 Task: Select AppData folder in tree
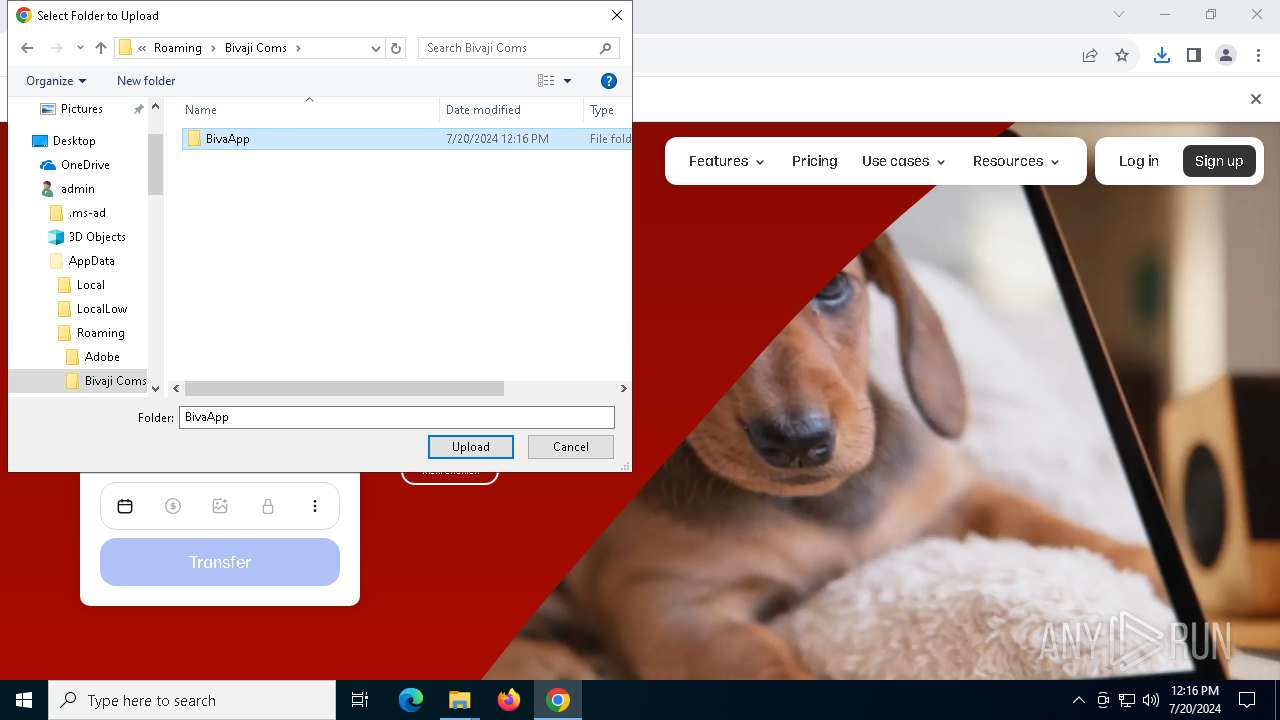click(91, 261)
